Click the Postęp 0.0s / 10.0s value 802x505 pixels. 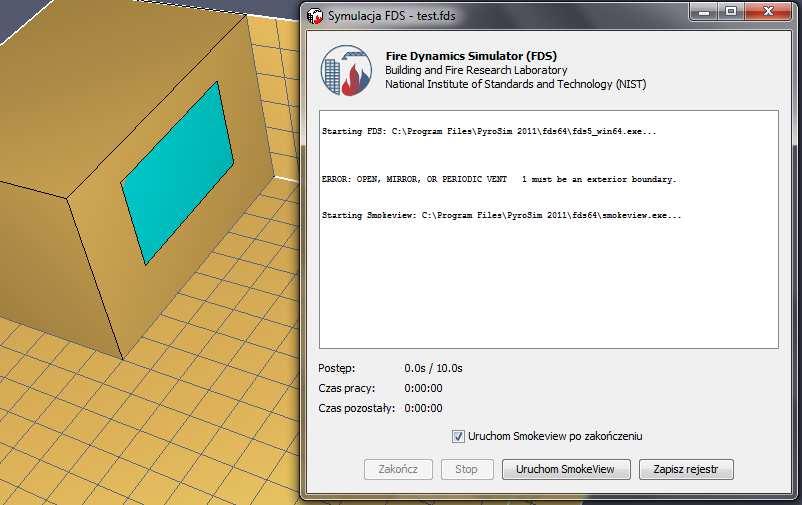tap(433, 368)
